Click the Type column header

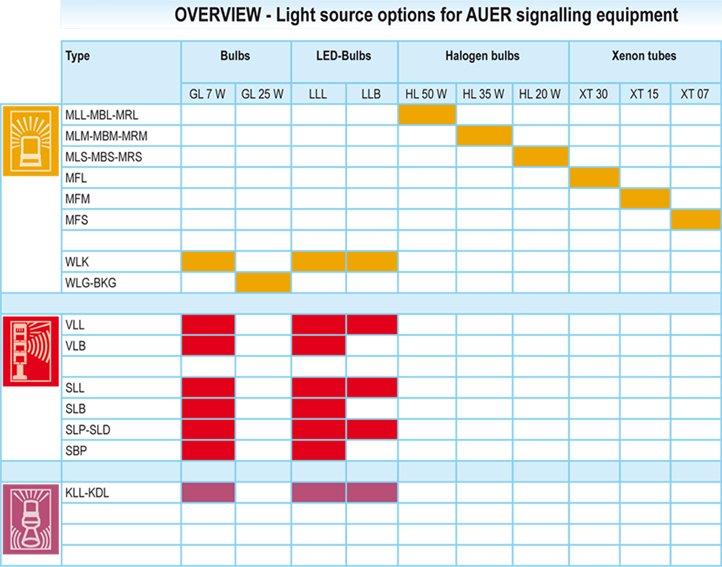[78, 56]
